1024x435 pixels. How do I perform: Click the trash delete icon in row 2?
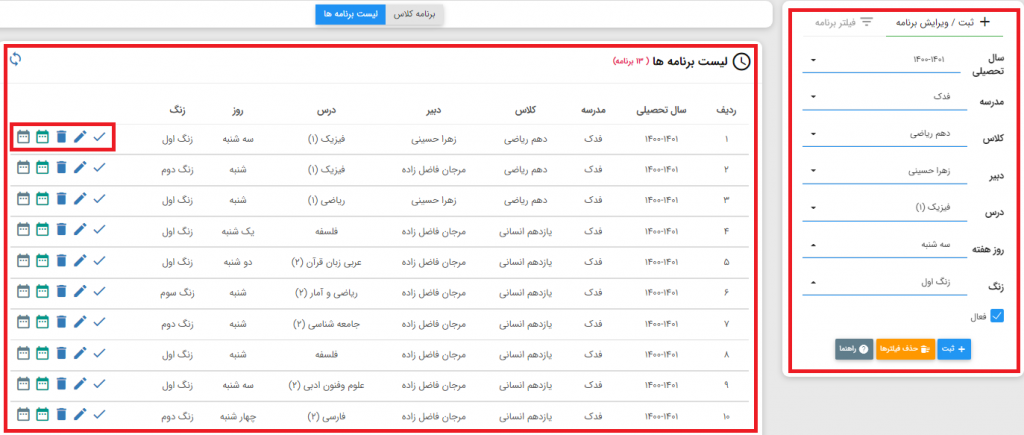pyautogui.click(x=61, y=167)
